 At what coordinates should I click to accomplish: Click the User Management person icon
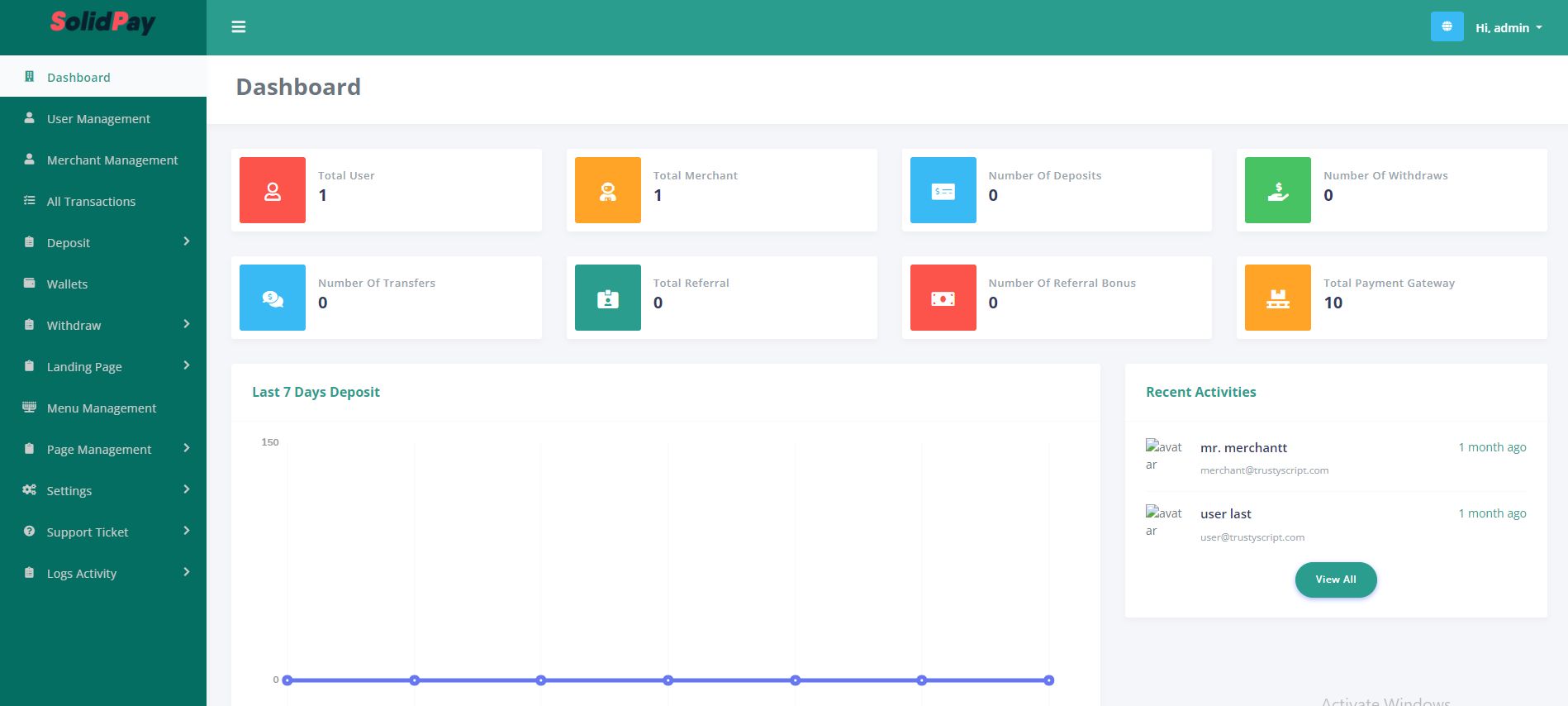click(30, 118)
